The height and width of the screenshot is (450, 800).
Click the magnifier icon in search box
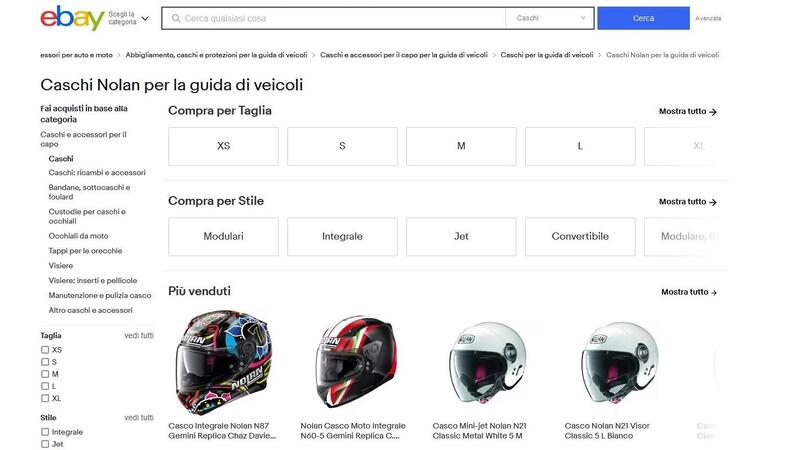click(176, 18)
